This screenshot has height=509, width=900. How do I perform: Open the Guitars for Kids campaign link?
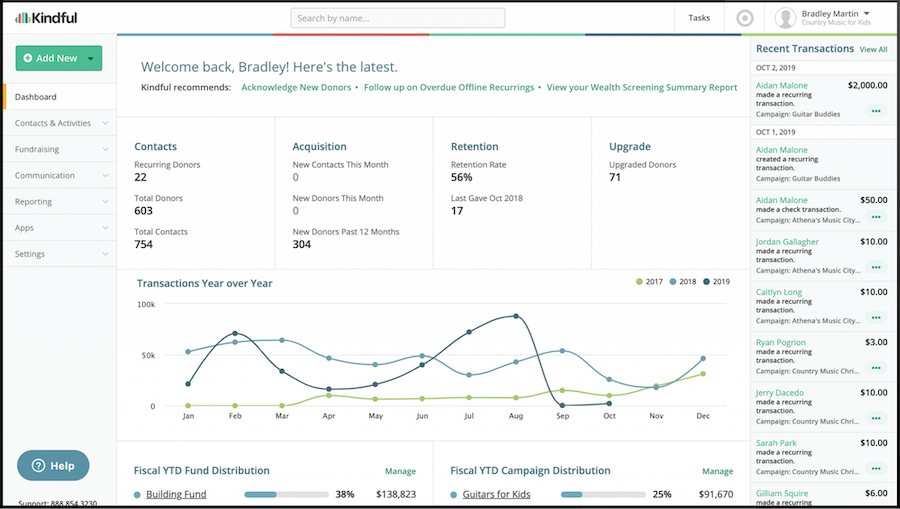[496, 494]
